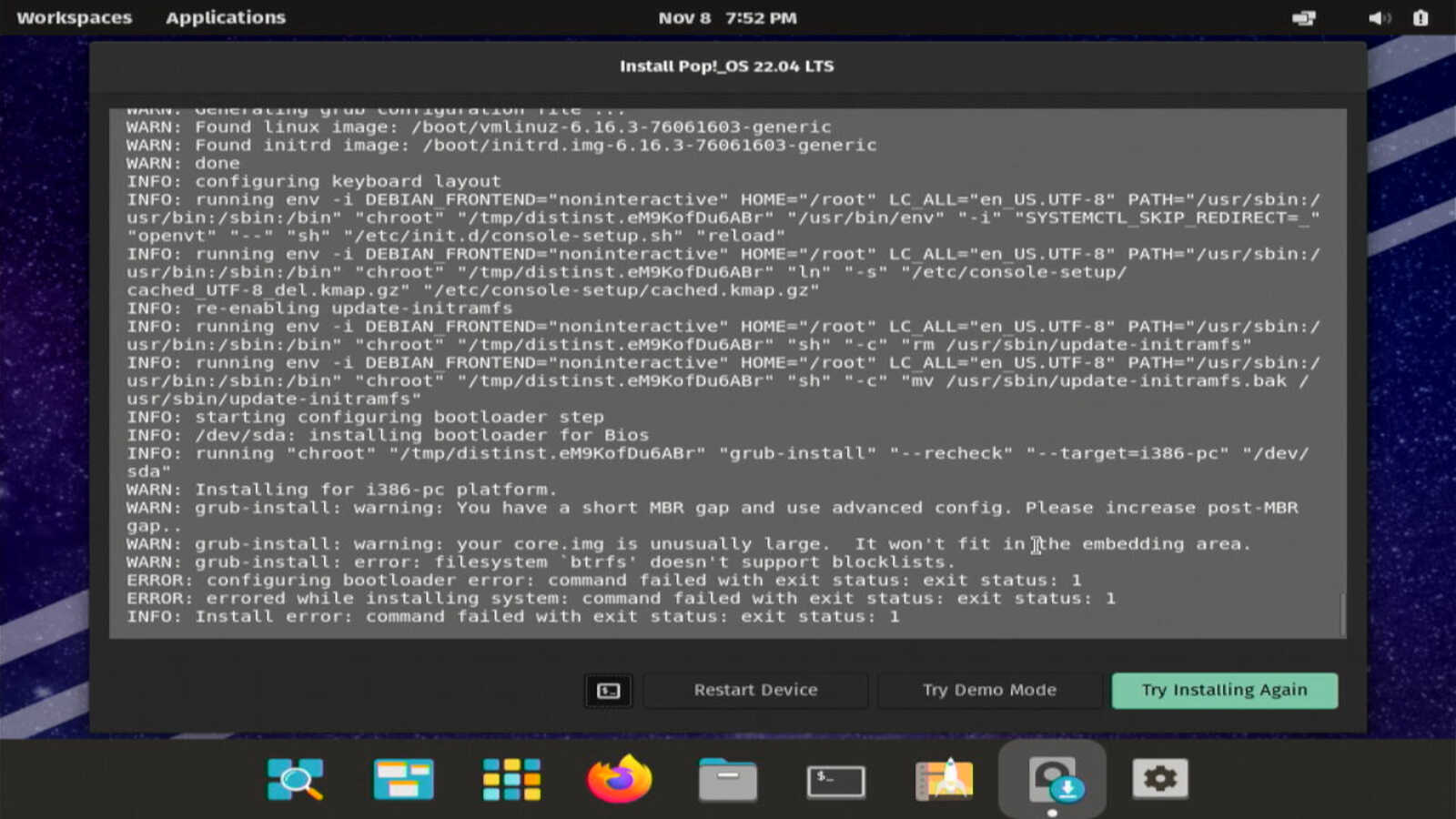Click the 'btrfs doesn't support blocklists' error line

[541, 562]
